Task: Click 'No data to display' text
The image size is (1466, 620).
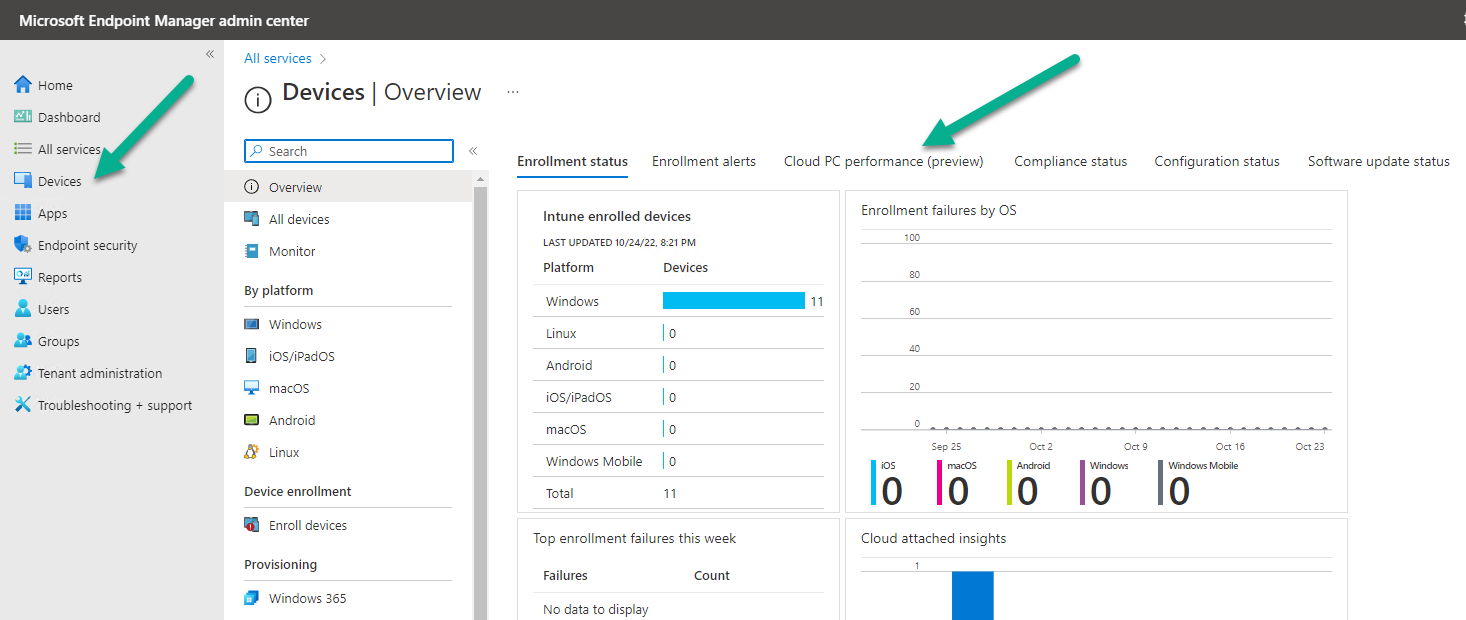Action: pos(596,609)
